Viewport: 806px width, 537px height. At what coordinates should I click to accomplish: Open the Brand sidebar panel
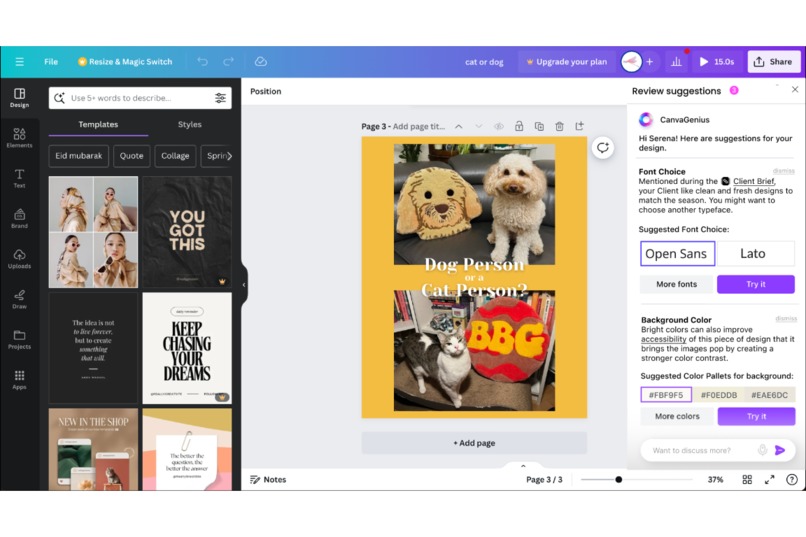(20, 218)
